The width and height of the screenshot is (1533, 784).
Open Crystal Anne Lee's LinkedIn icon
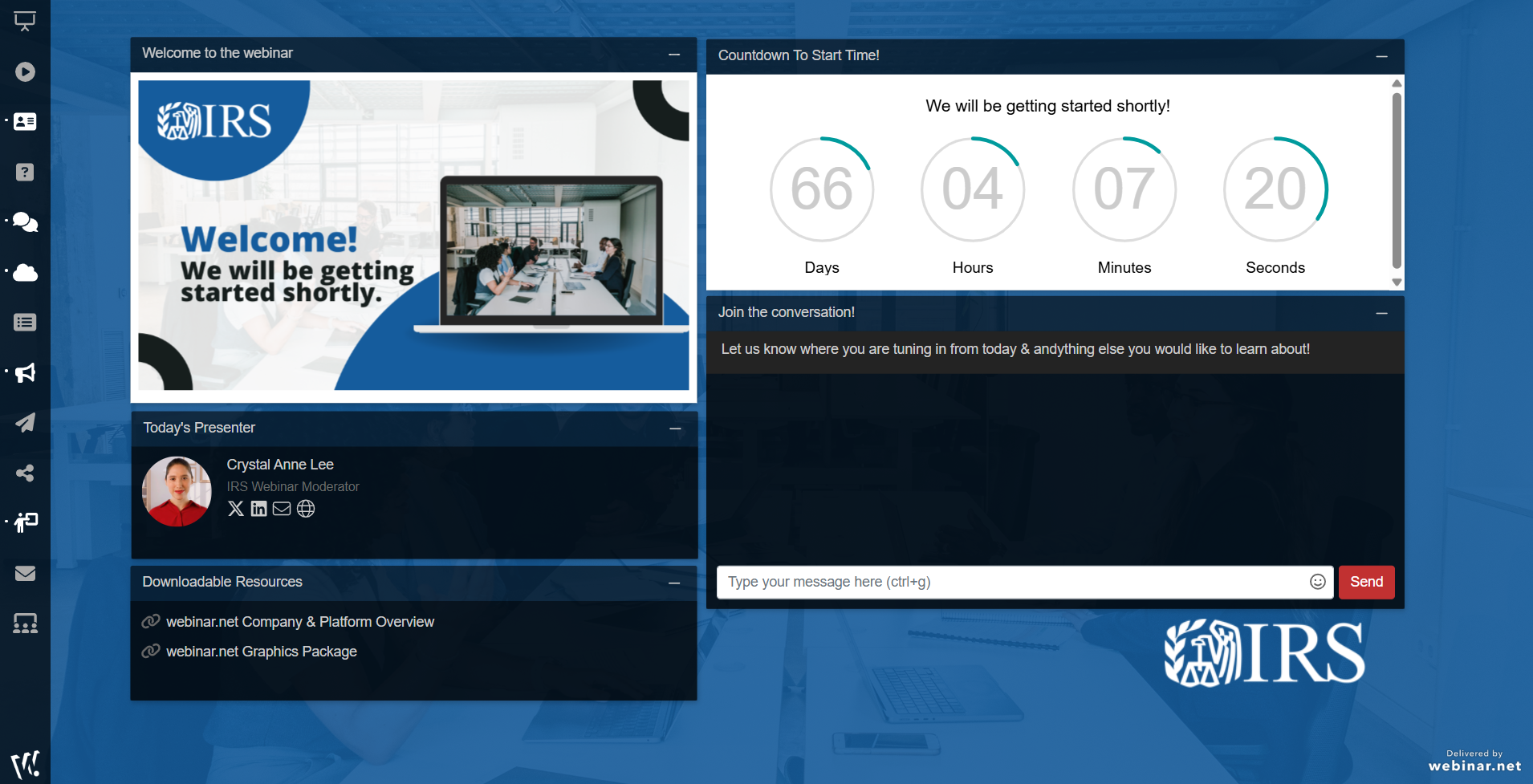click(x=258, y=509)
